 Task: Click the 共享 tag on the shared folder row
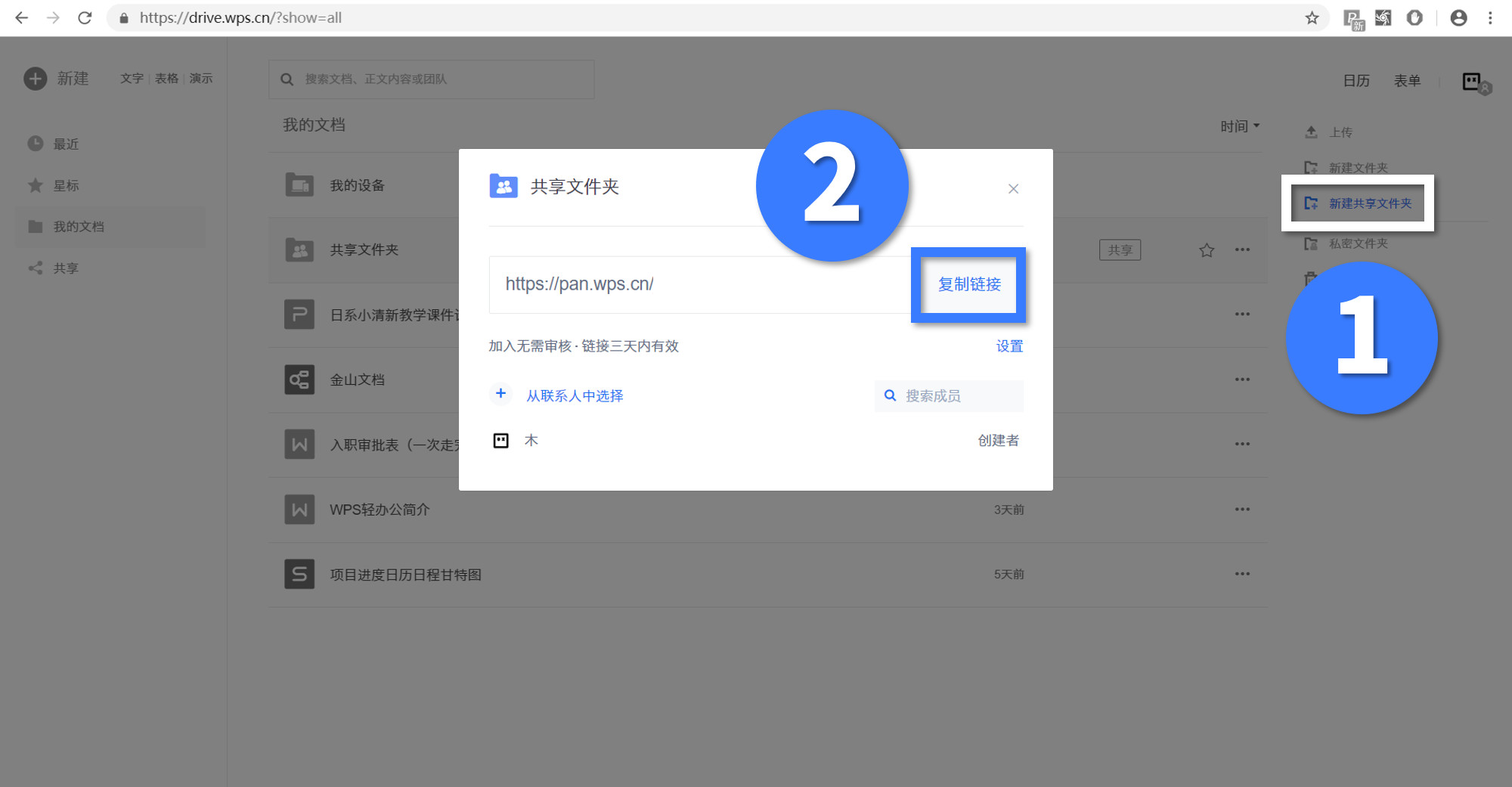click(x=1120, y=249)
